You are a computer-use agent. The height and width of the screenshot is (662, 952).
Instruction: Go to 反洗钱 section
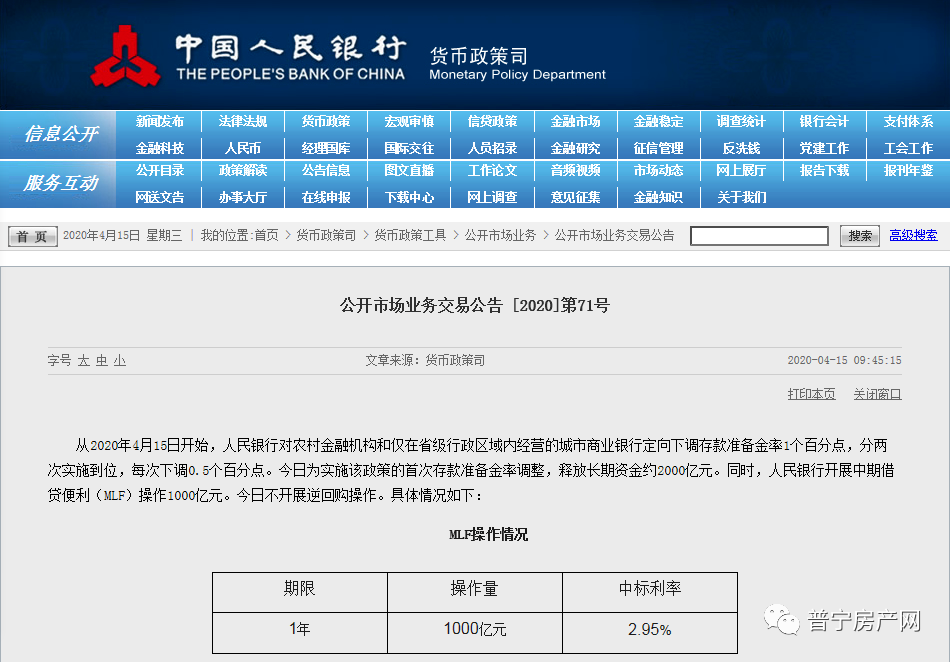pos(741,148)
